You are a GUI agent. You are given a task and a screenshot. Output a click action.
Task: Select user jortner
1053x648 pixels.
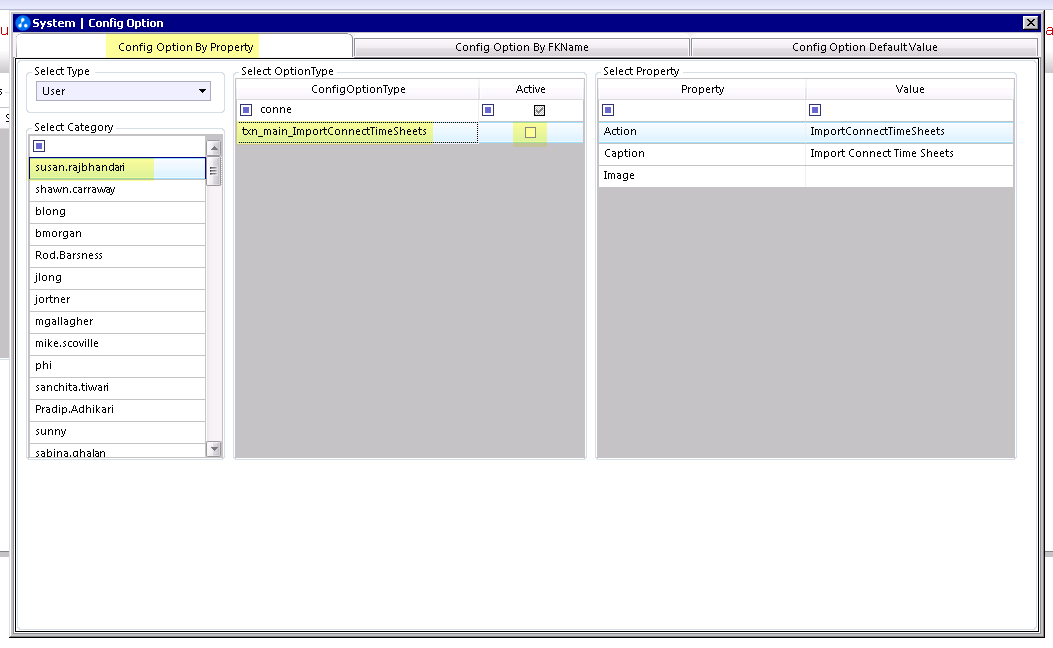click(118, 299)
